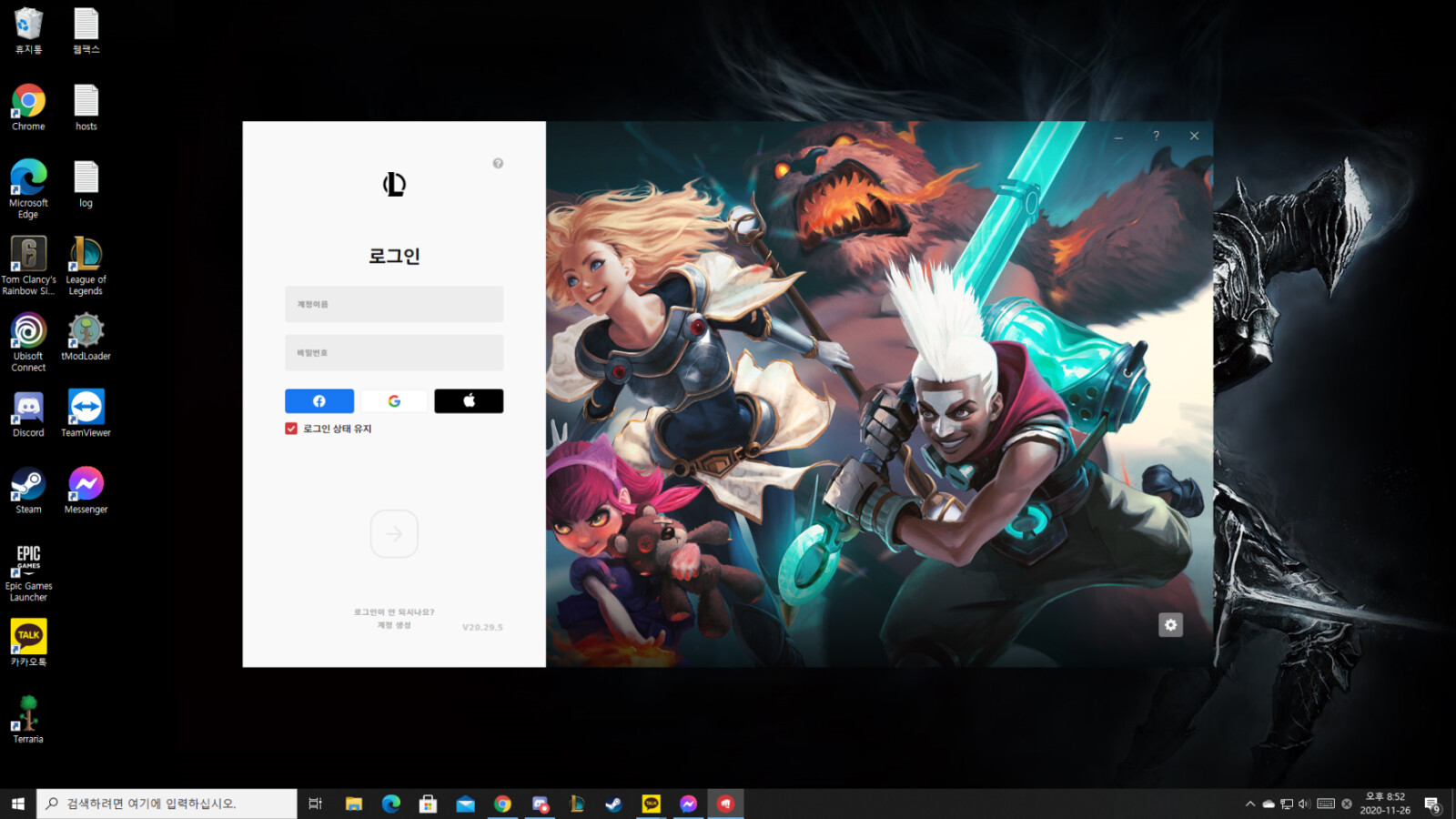Click the arrow login submit button
The width and height of the screenshot is (1456, 819).
(x=394, y=534)
